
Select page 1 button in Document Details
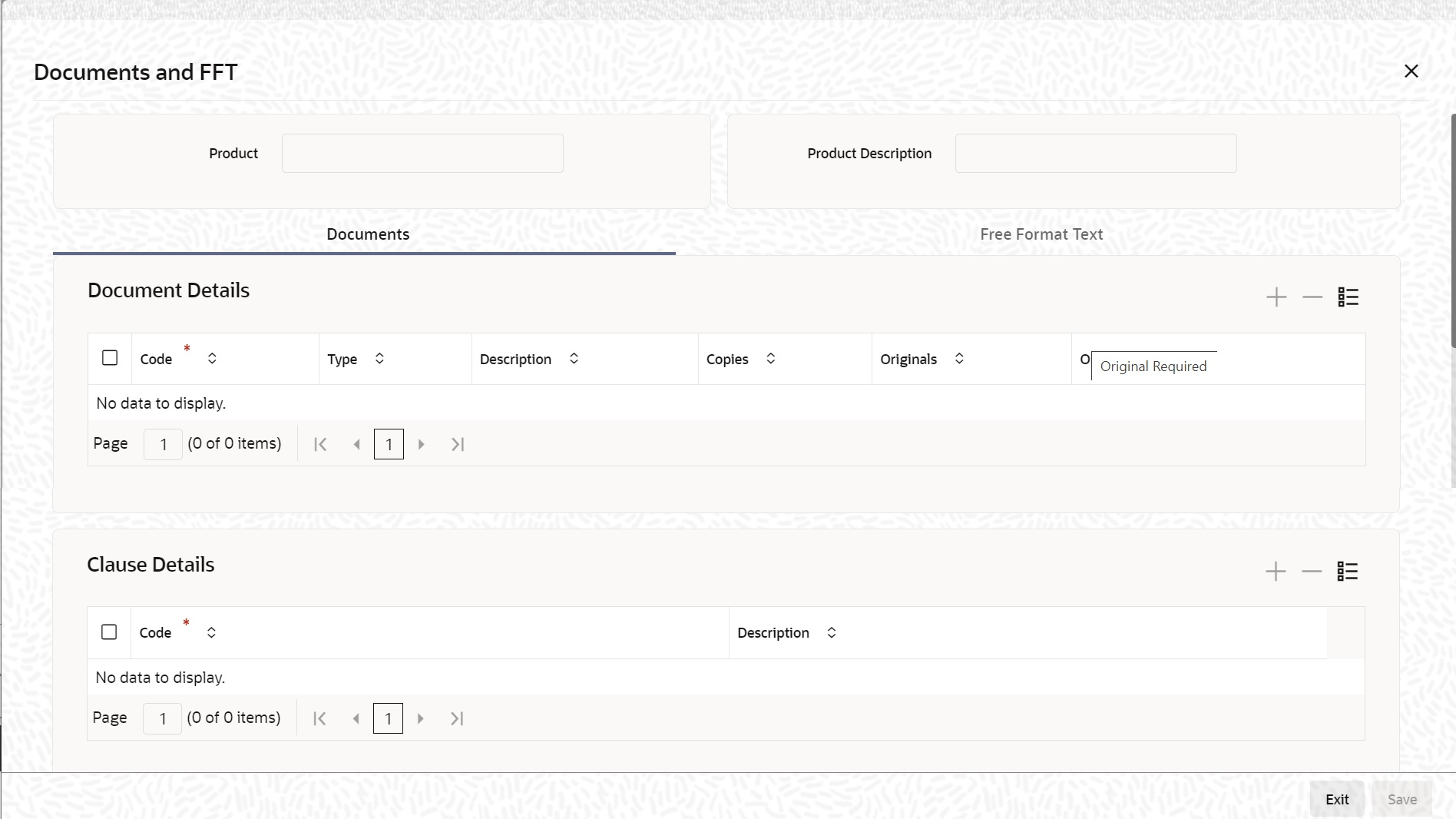click(x=389, y=444)
